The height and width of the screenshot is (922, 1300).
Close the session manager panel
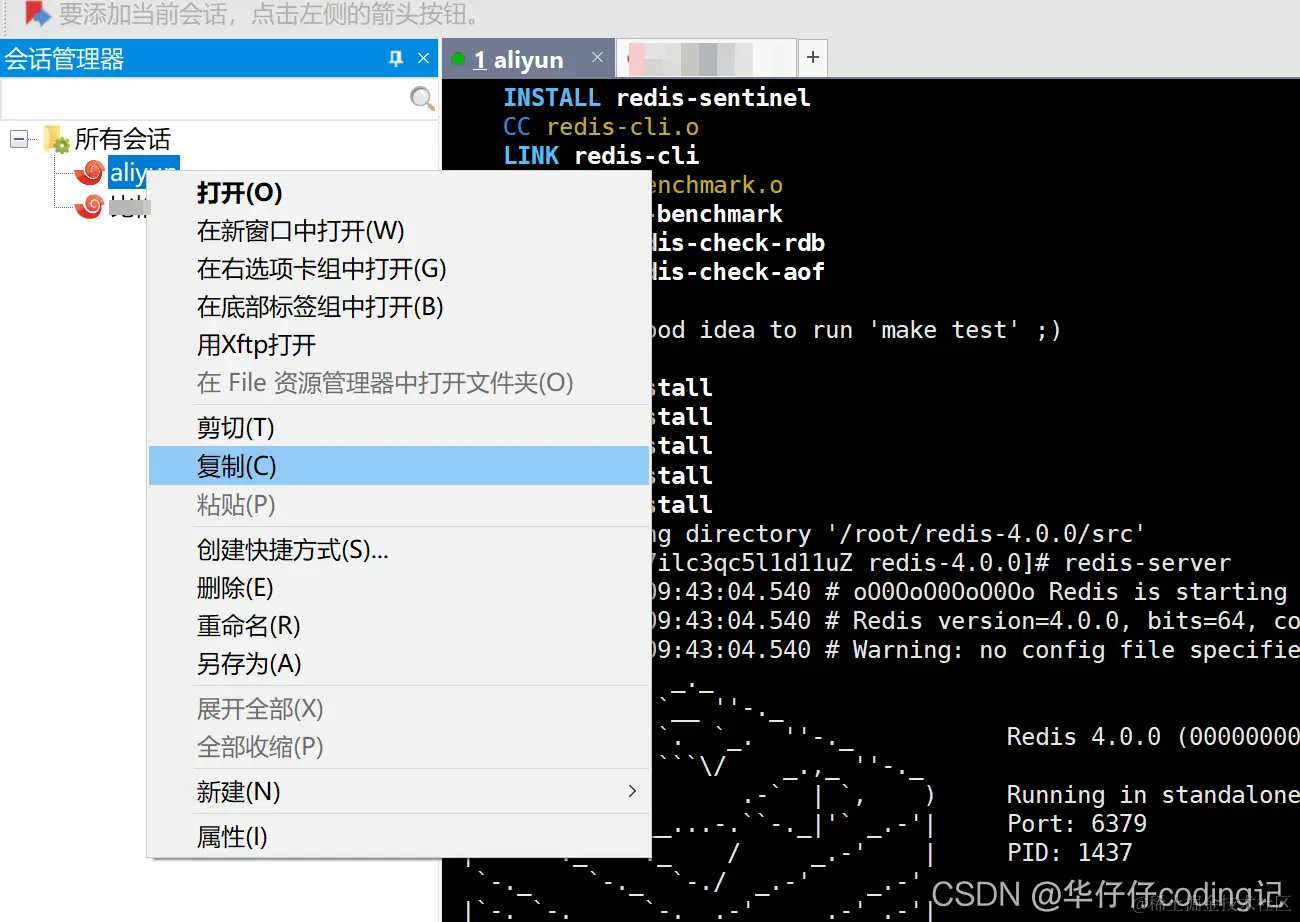tap(424, 60)
